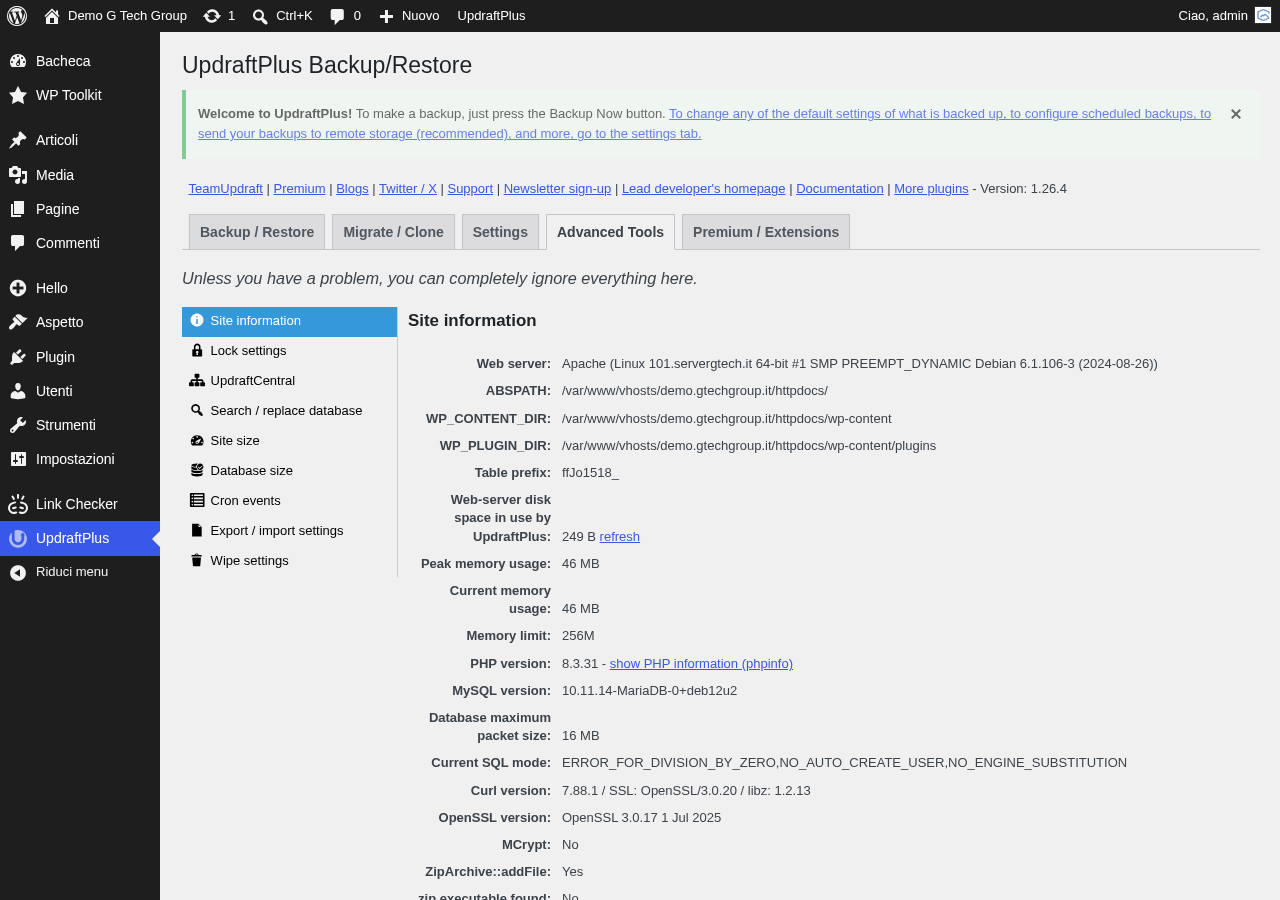Click the Memory limit value 256M

pyautogui.click(x=578, y=636)
